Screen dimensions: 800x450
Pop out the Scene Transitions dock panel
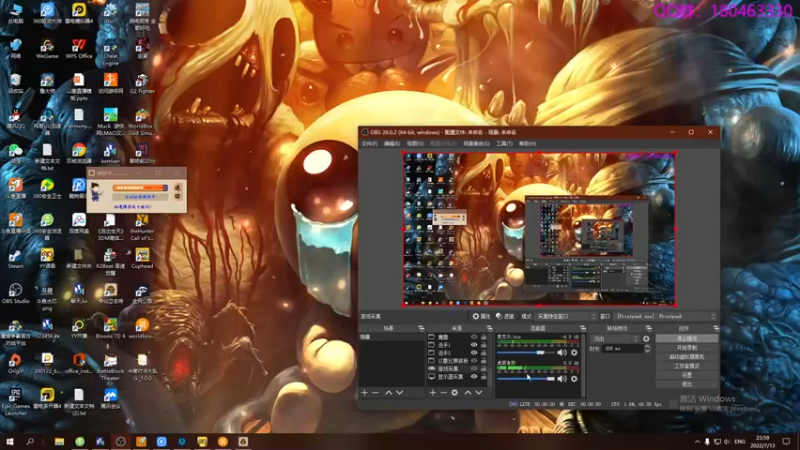648,328
